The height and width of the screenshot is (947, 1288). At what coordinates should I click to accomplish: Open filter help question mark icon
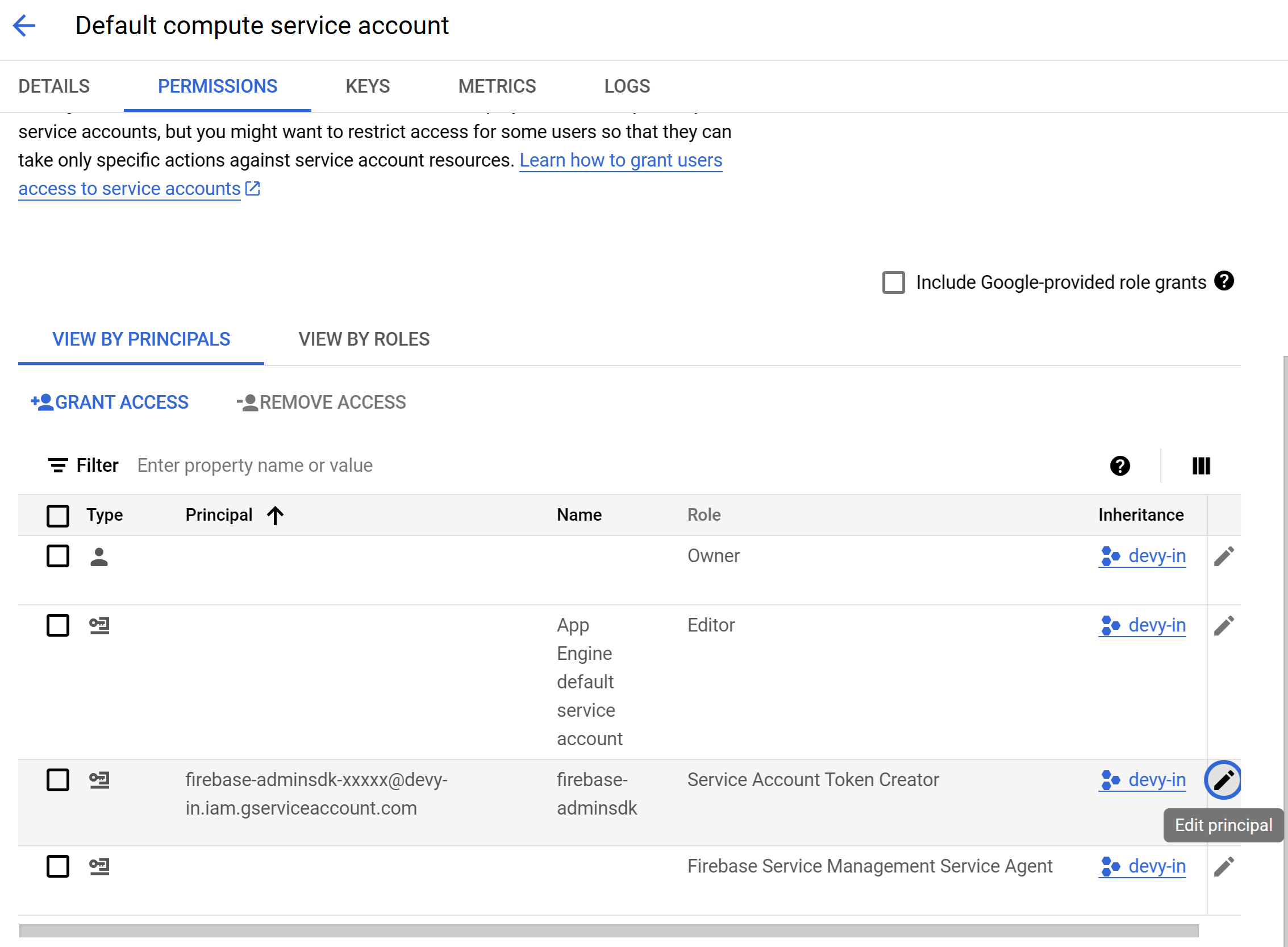tap(1120, 466)
